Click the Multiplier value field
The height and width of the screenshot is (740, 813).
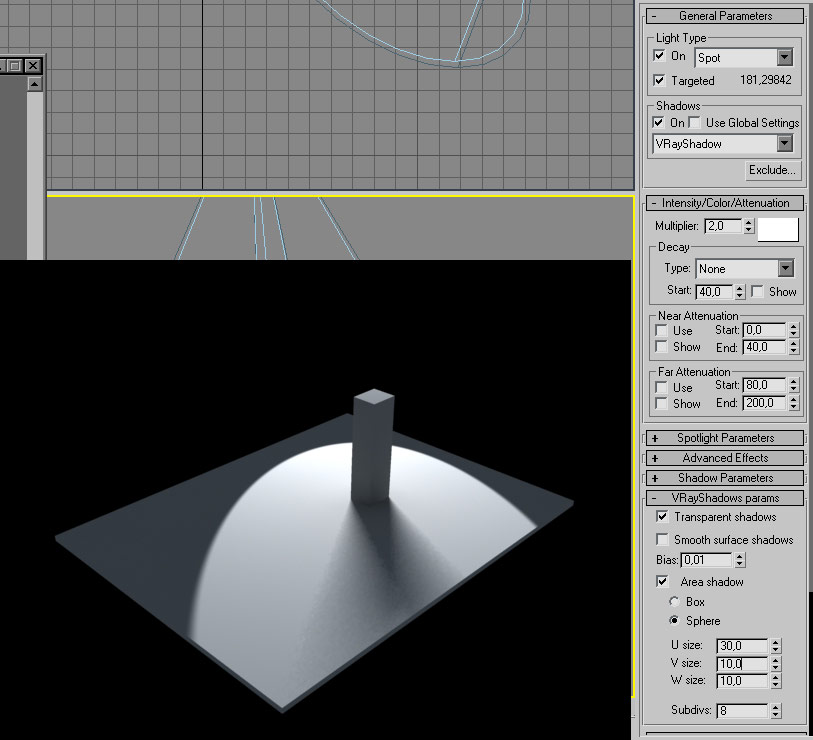point(723,226)
